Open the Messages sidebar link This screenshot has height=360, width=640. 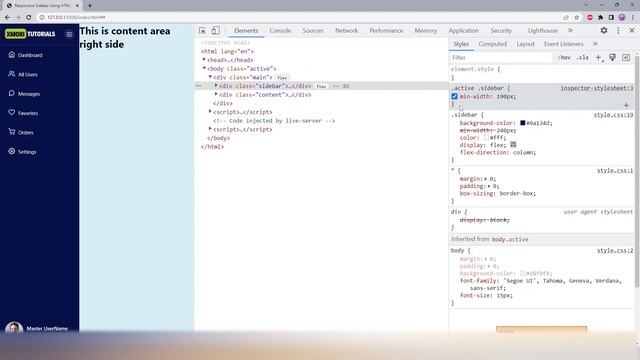[24, 93]
